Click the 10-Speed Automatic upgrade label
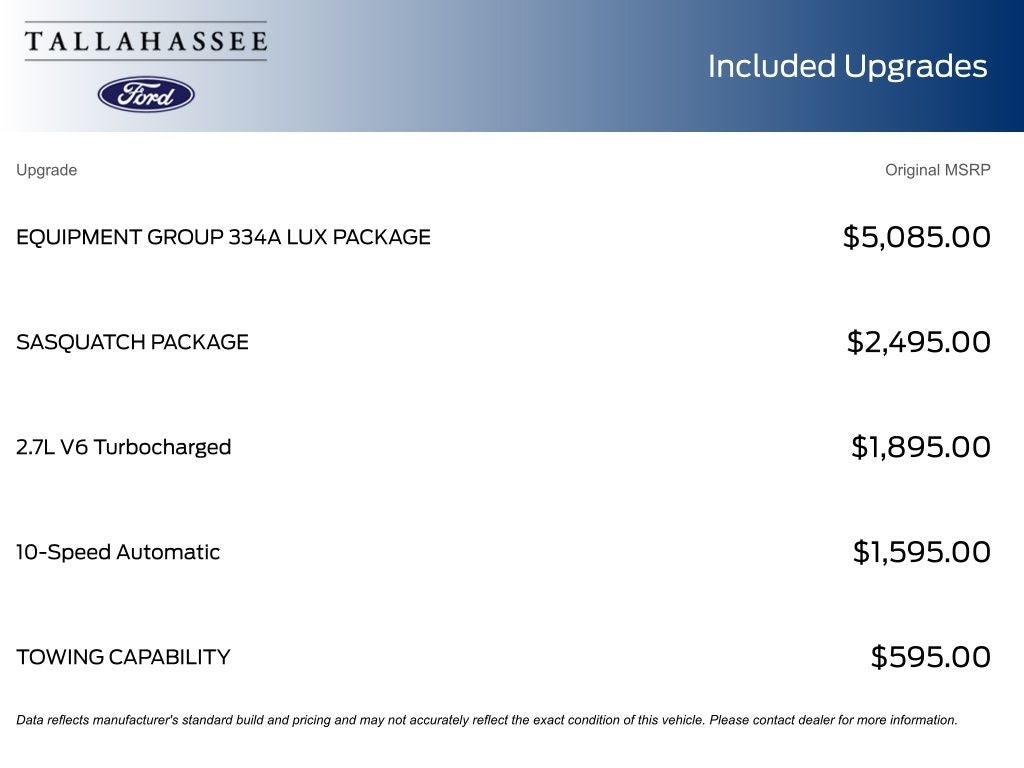This screenshot has height=768, width=1024. [x=118, y=552]
